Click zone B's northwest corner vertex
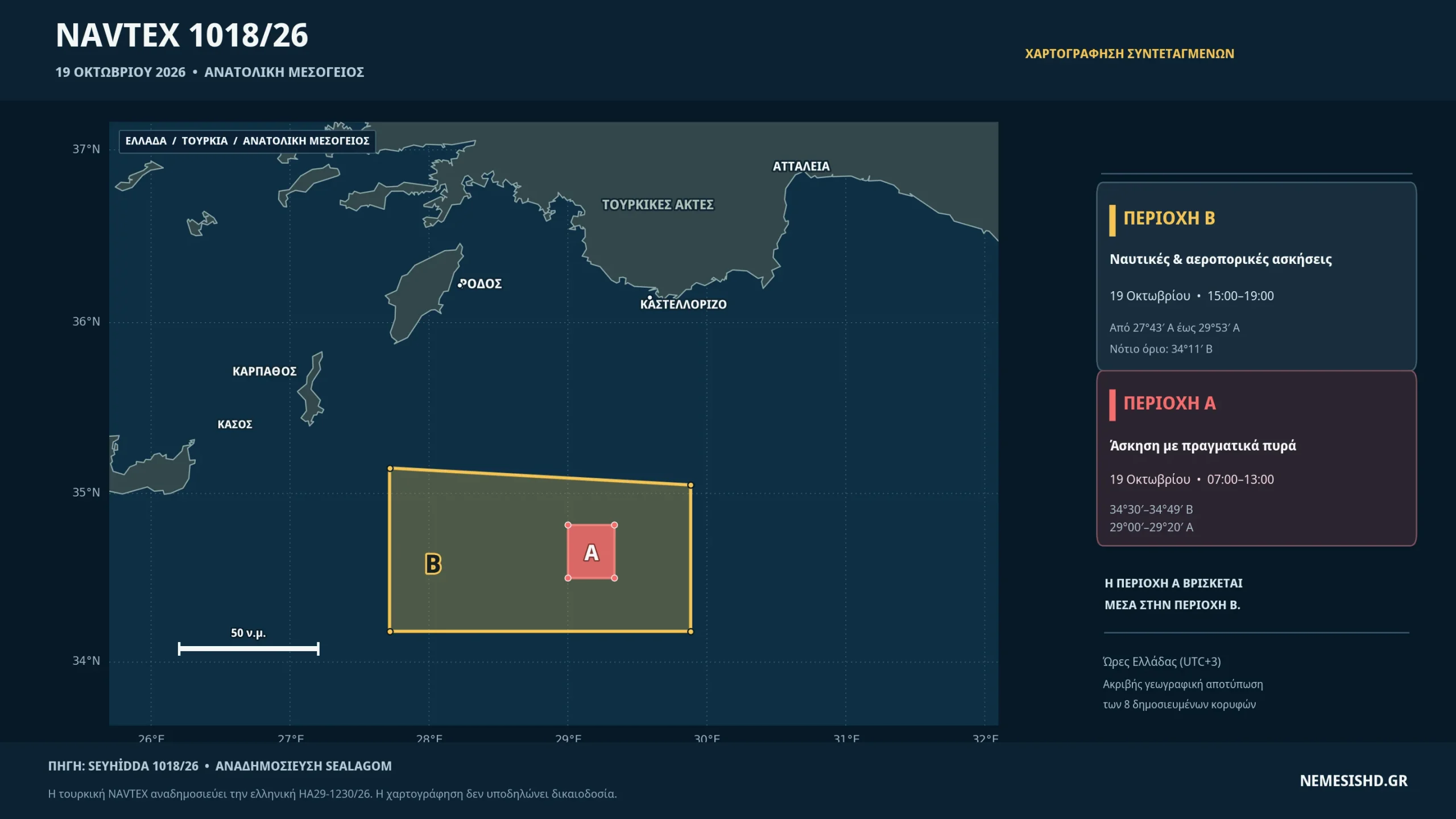The image size is (1456, 819). (x=390, y=469)
